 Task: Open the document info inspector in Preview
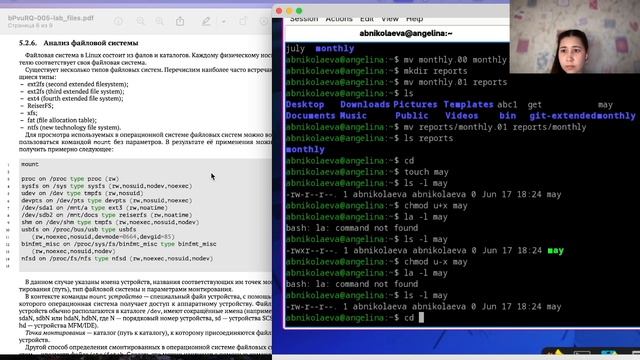coord(118,21)
